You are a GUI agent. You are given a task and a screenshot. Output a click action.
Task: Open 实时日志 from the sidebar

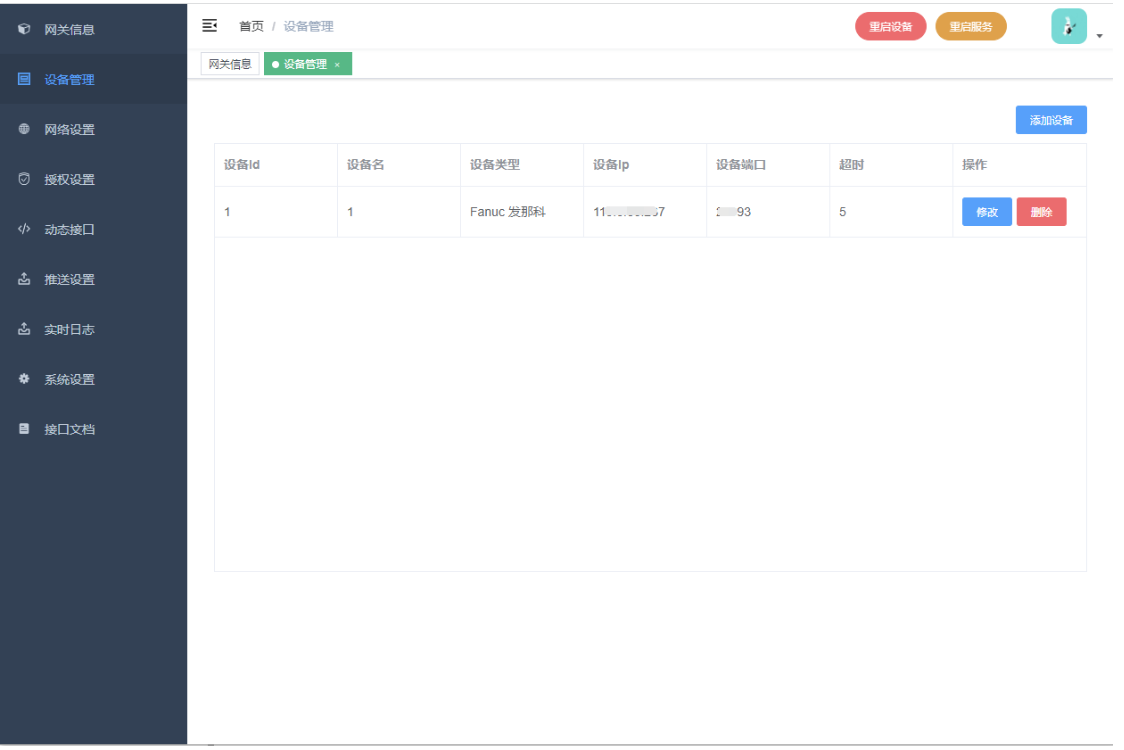tap(69, 329)
